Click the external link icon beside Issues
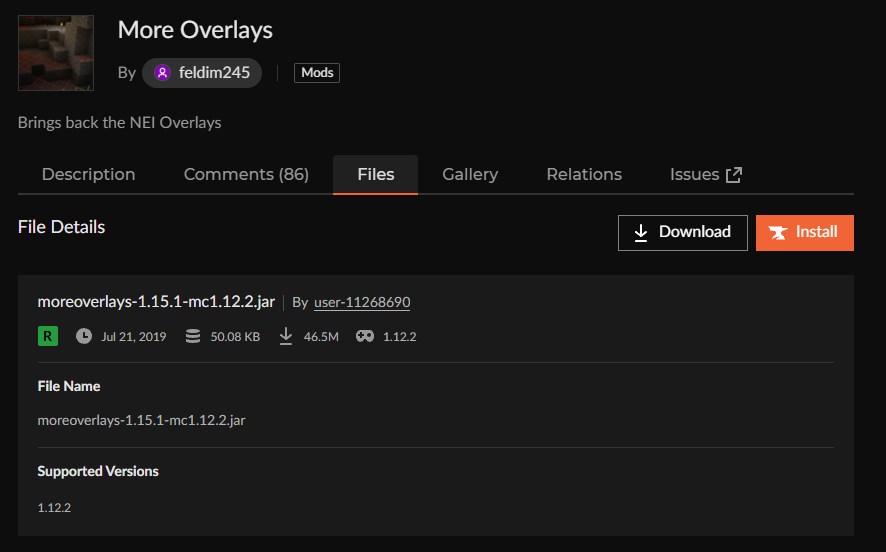The image size is (886, 552). 733,175
